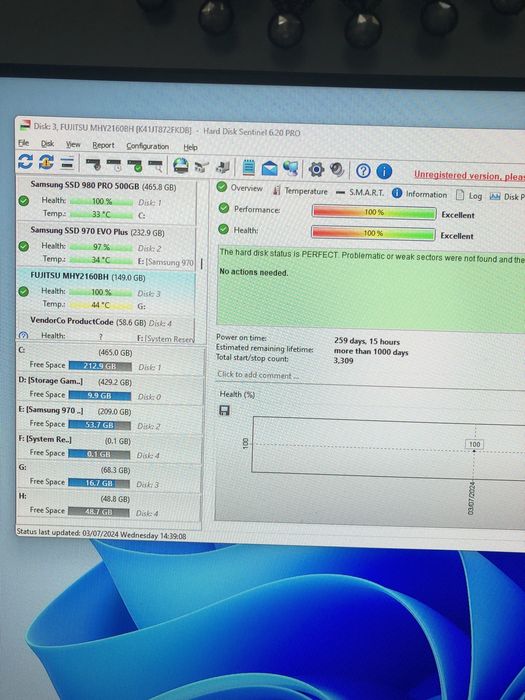Select FUJITSU MHY2160BH disk entry
This screenshot has height=700, width=525.
[x=106, y=292]
